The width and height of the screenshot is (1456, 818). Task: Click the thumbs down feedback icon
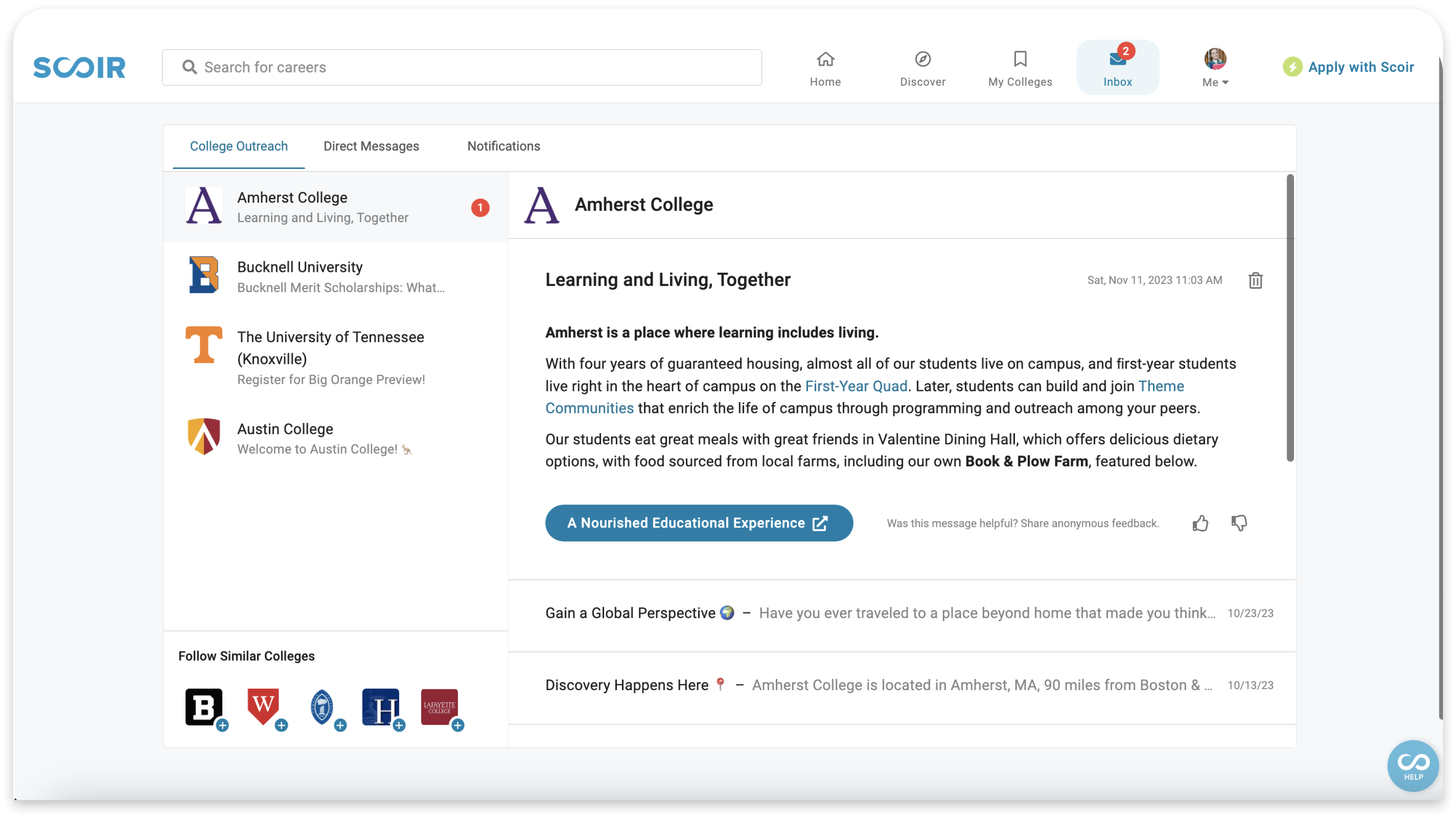coord(1239,524)
